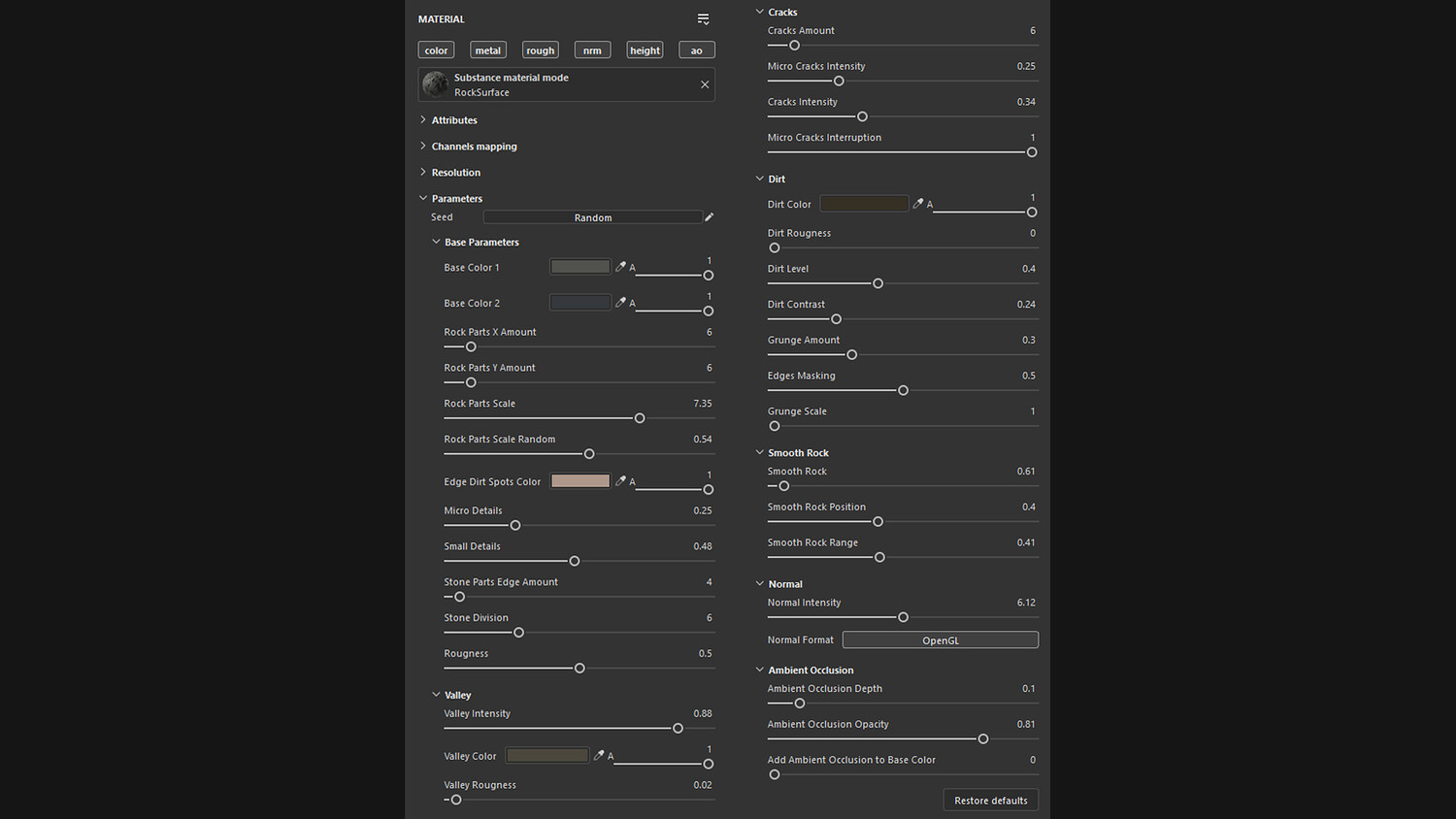
Task: Use the Valley Color eyedropper
Action: click(599, 754)
